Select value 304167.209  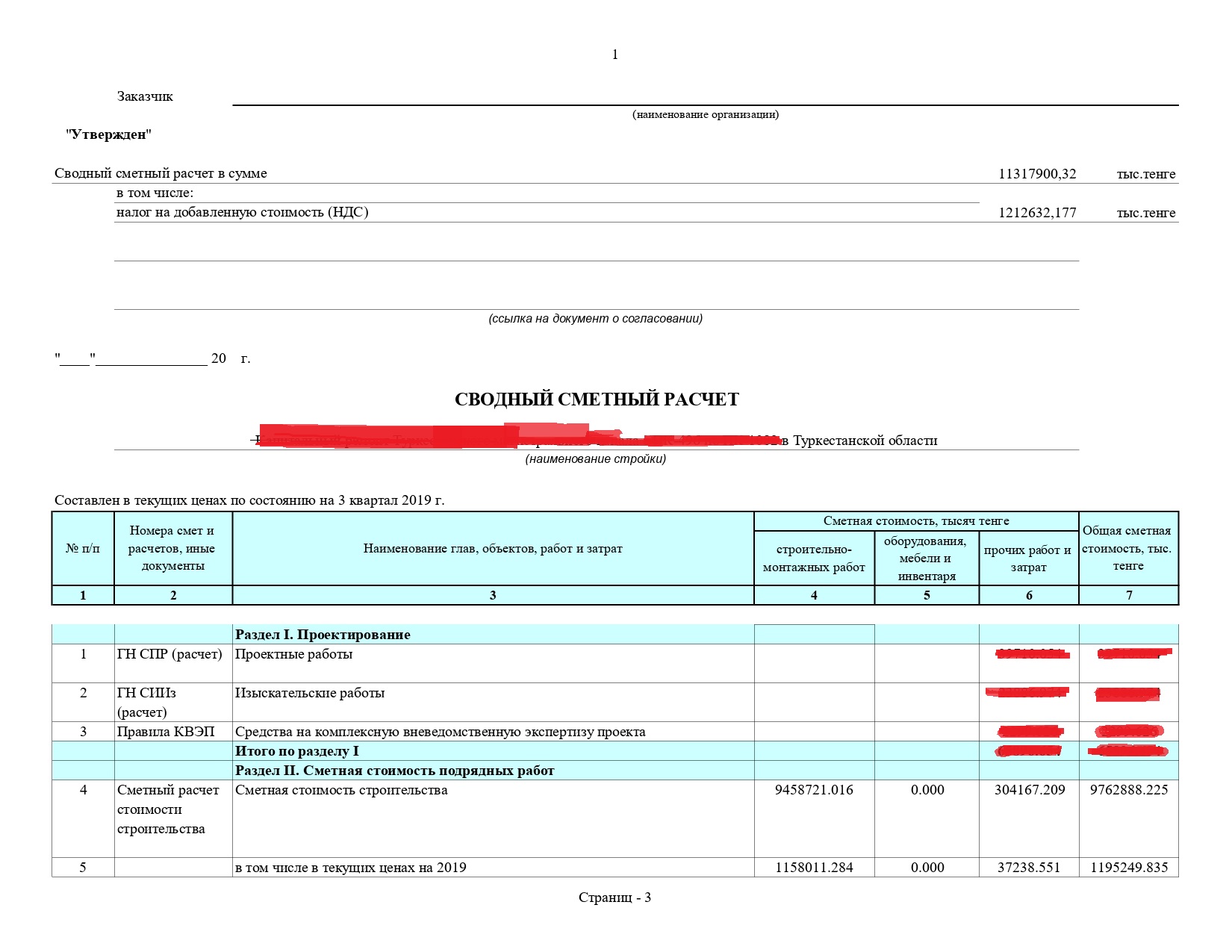1030,790
